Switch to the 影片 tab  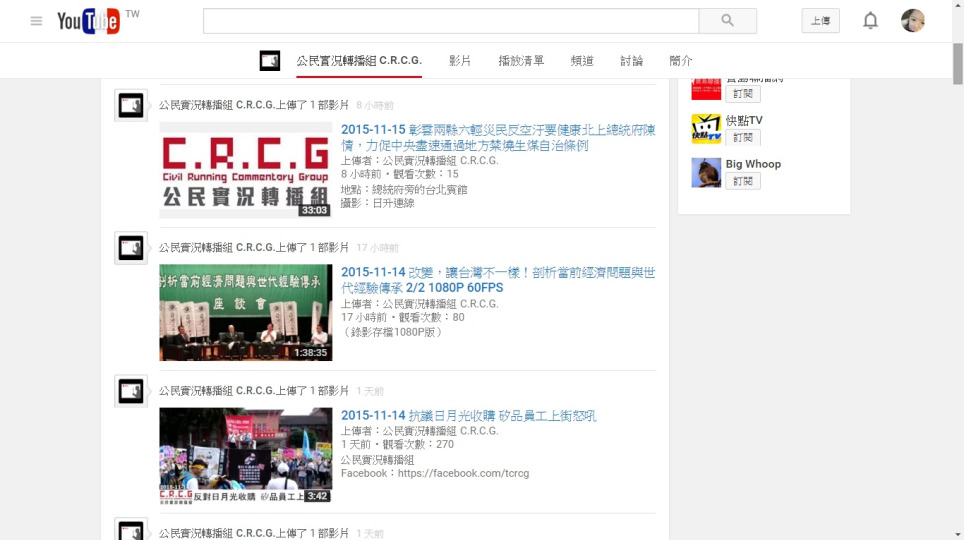pos(460,60)
